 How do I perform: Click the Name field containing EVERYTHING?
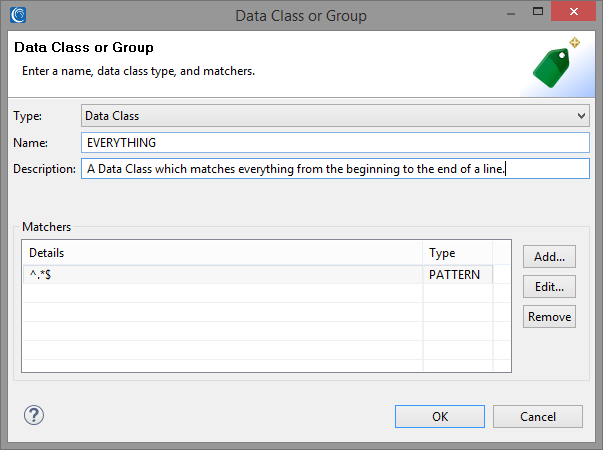pos(335,143)
